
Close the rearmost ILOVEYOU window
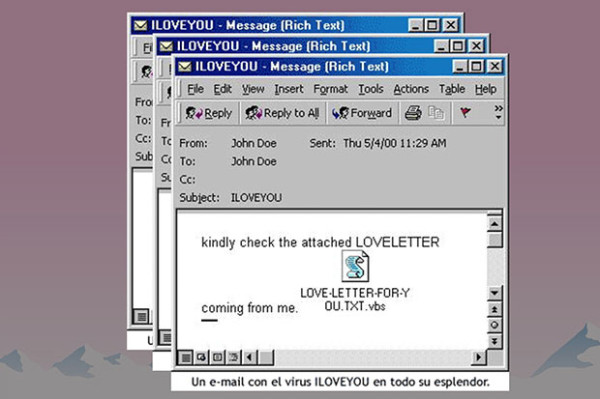(x=451, y=25)
